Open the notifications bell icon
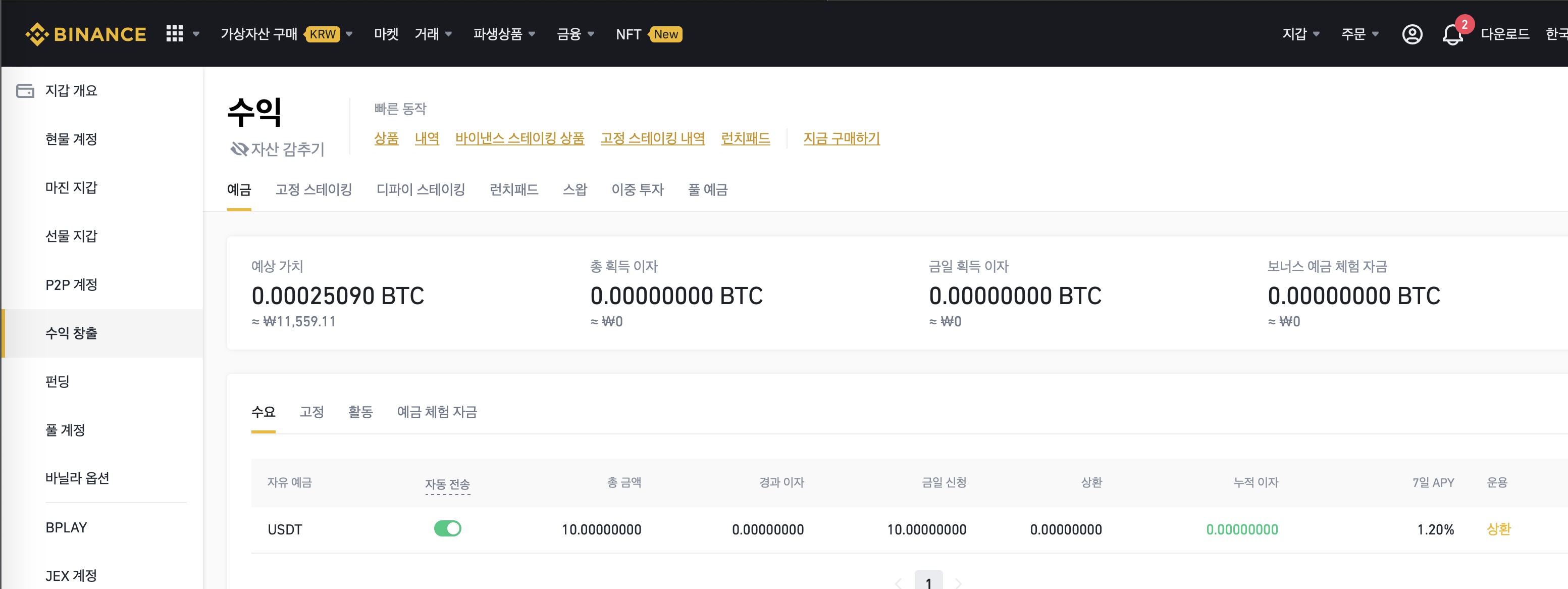Screen dimensions: 1568x589 pos(1452,35)
